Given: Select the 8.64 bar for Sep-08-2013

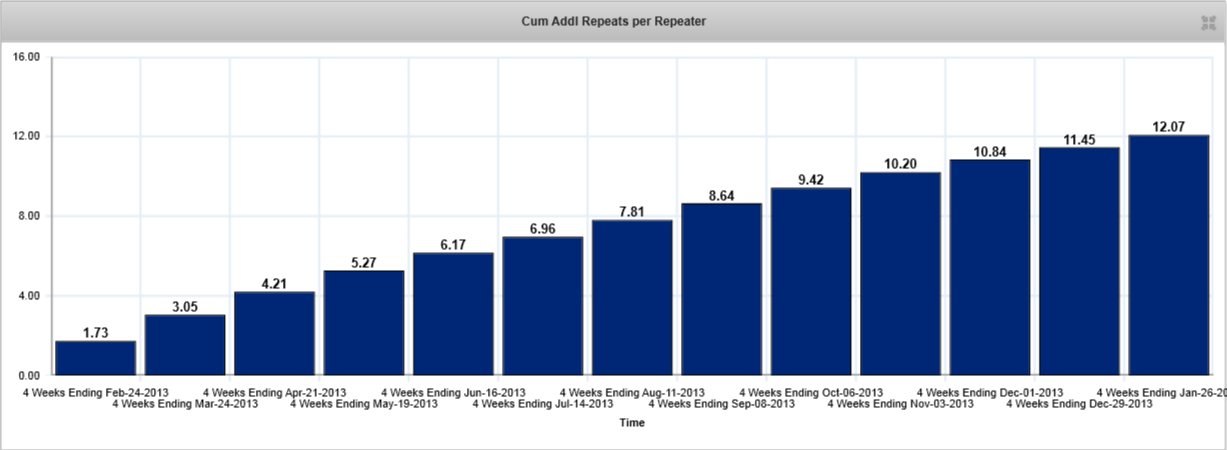Looking at the screenshot, I should point(721,289).
